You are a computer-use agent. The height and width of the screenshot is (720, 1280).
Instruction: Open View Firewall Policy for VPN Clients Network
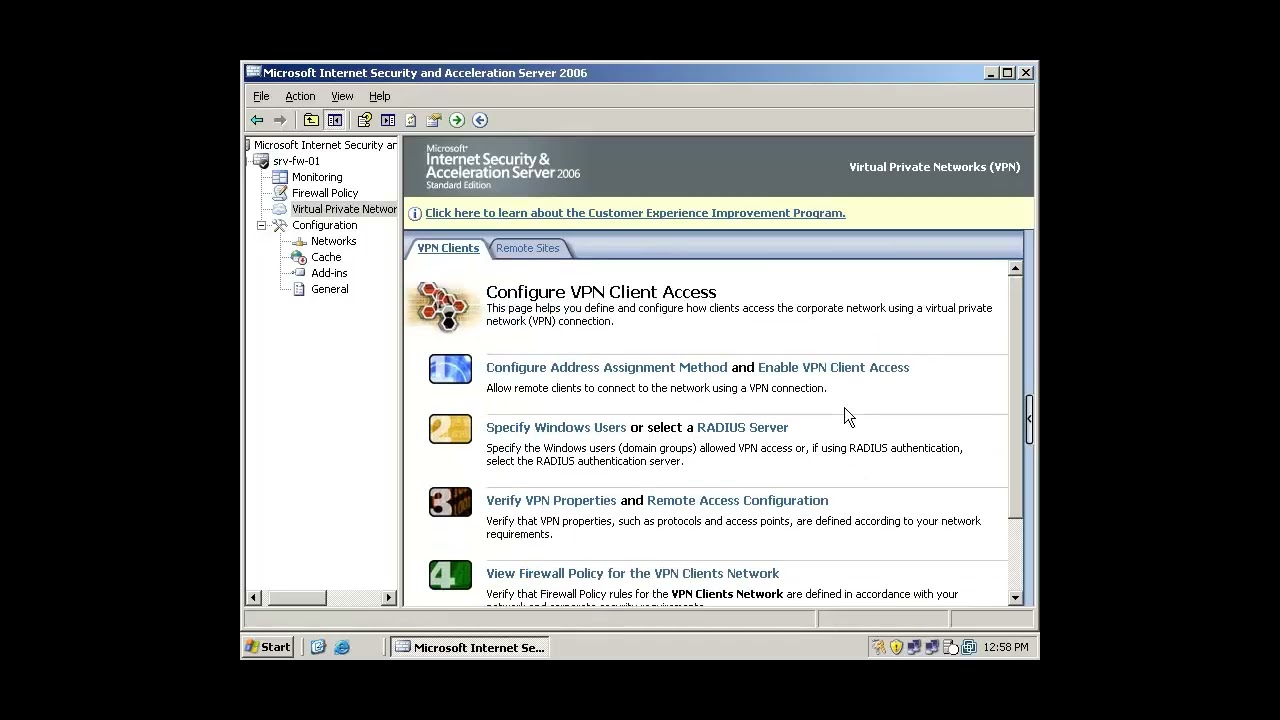click(x=632, y=573)
